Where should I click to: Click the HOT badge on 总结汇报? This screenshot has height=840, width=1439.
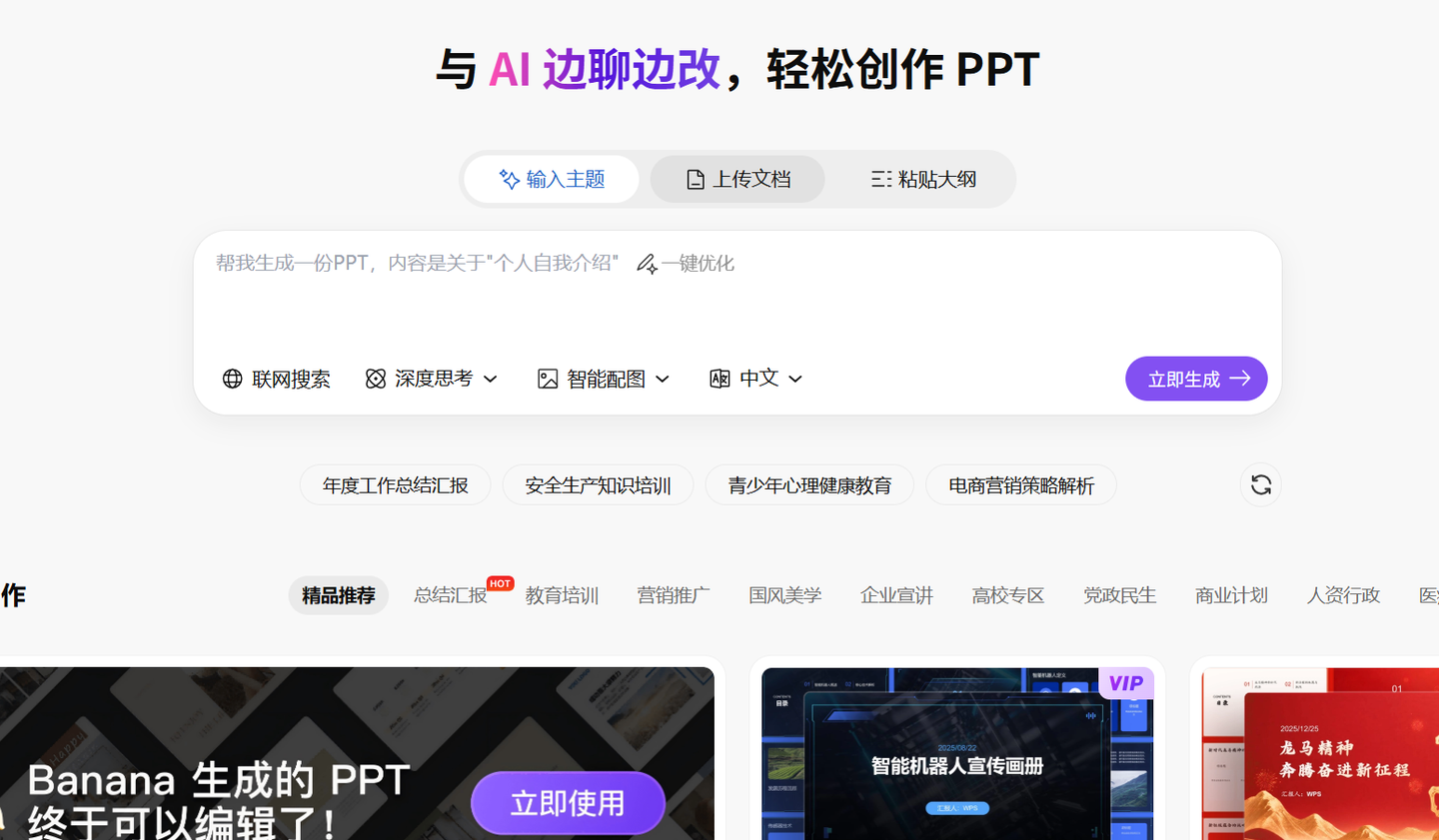point(501,583)
